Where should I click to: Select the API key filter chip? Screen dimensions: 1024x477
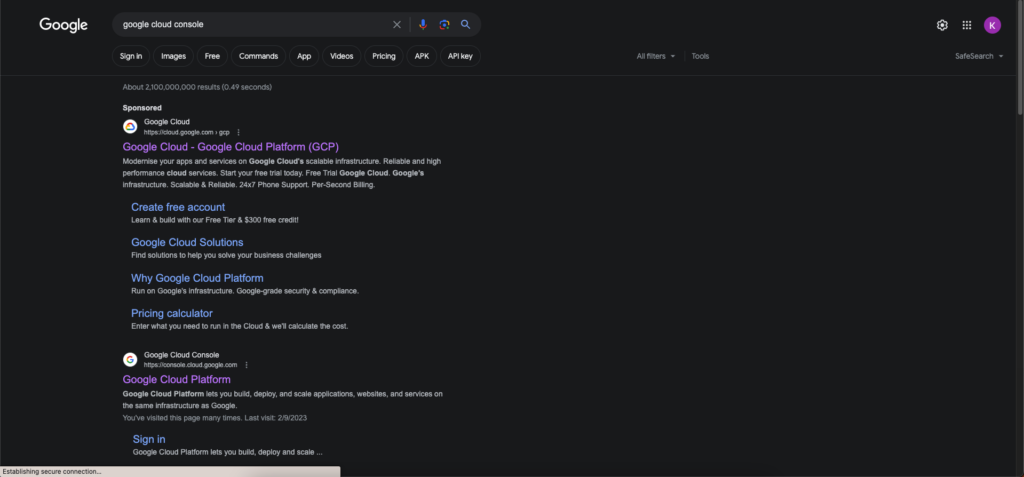460,56
